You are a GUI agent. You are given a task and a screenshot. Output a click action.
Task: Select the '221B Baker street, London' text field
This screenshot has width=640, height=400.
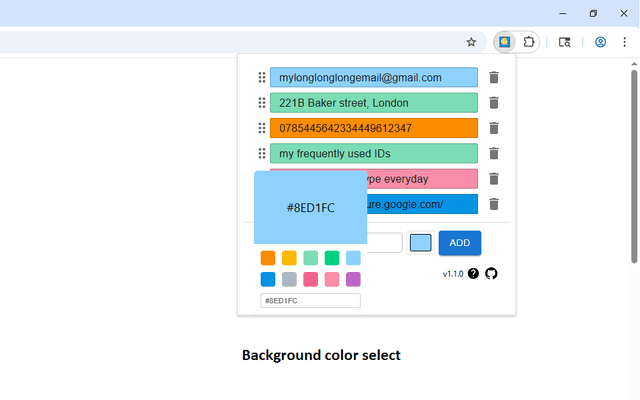coord(373,103)
